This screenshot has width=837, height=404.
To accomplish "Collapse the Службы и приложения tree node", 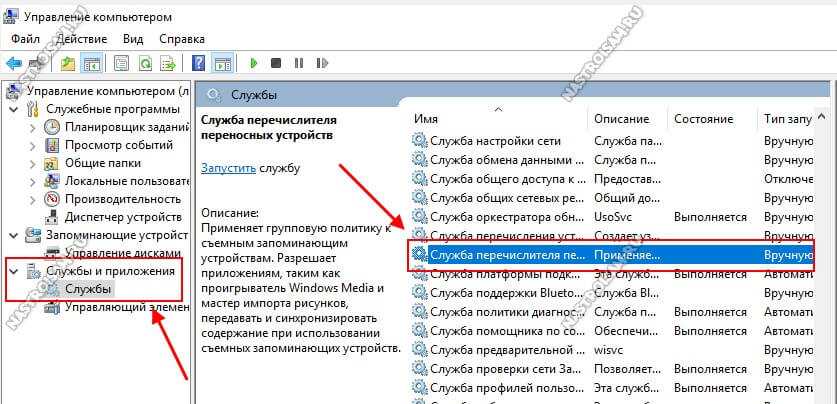I will (13, 271).
